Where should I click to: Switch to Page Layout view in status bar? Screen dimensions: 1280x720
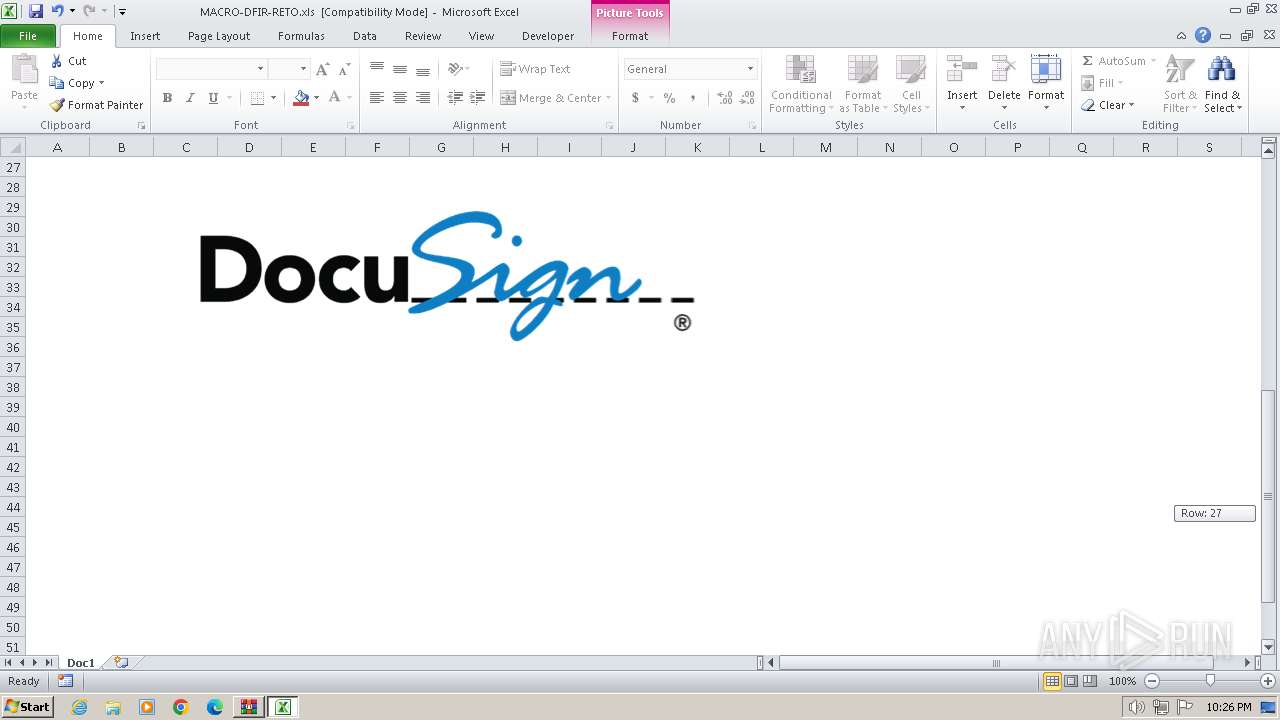pyautogui.click(x=1071, y=681)
